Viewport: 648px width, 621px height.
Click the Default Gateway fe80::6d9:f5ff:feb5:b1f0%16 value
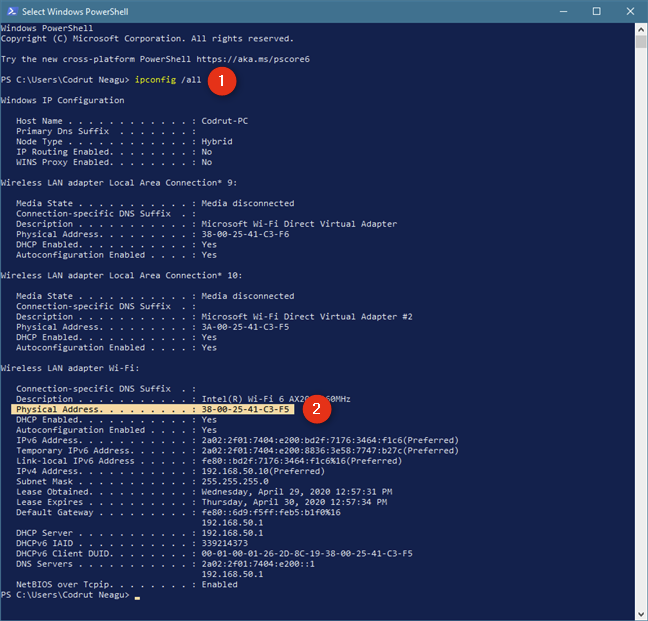(271, 513)
